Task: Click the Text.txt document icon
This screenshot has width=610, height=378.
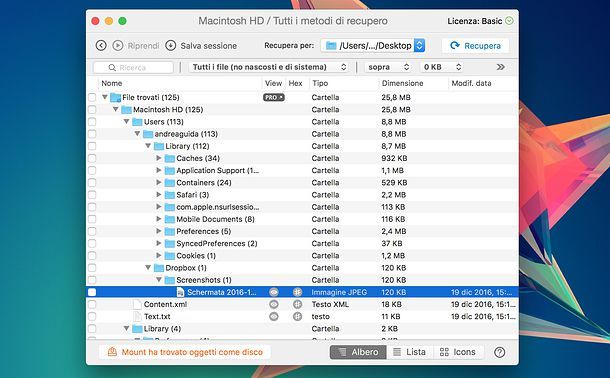Action: point(137,317)
